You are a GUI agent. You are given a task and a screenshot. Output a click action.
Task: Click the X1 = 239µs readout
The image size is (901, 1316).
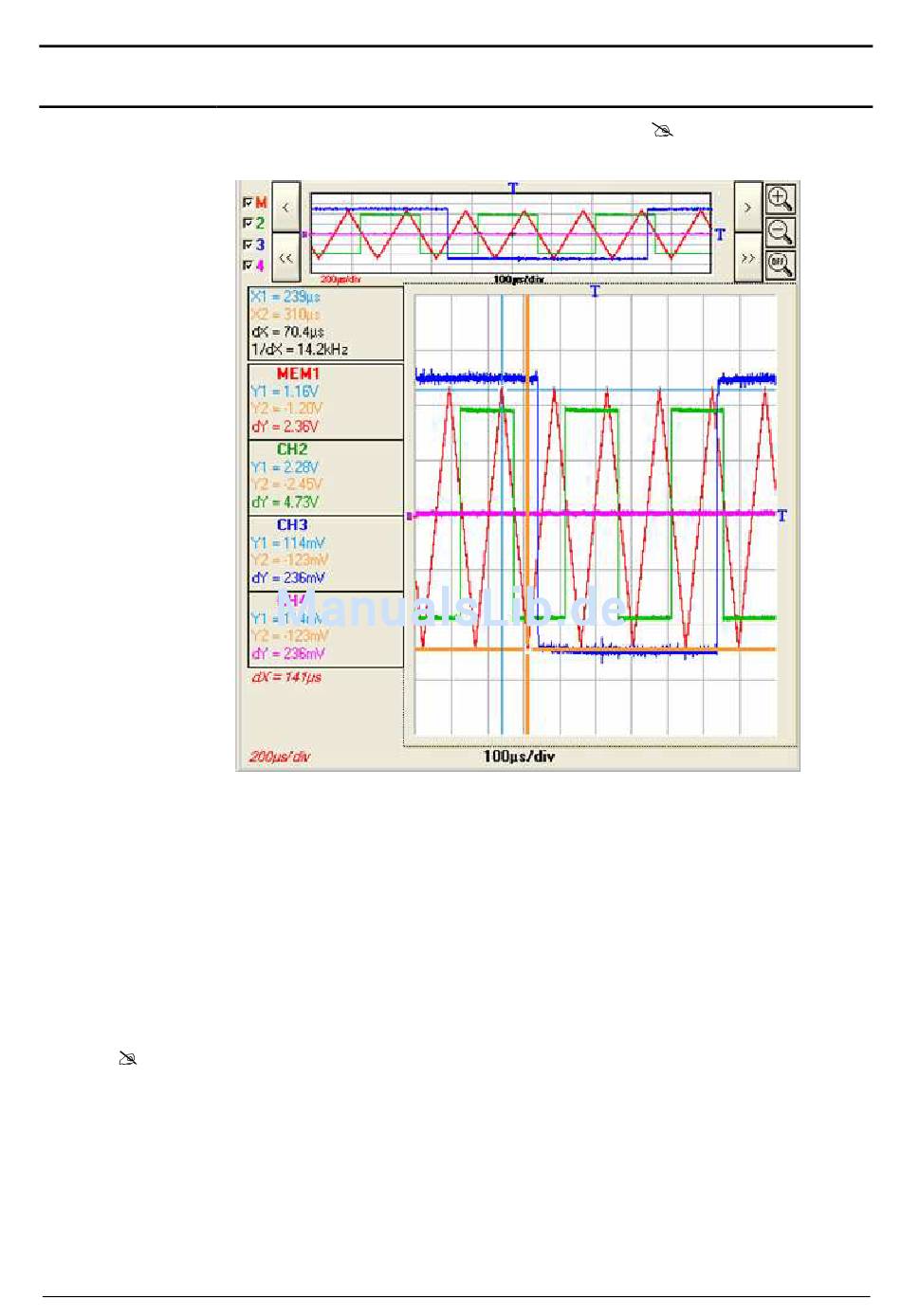tap(285, 296)
